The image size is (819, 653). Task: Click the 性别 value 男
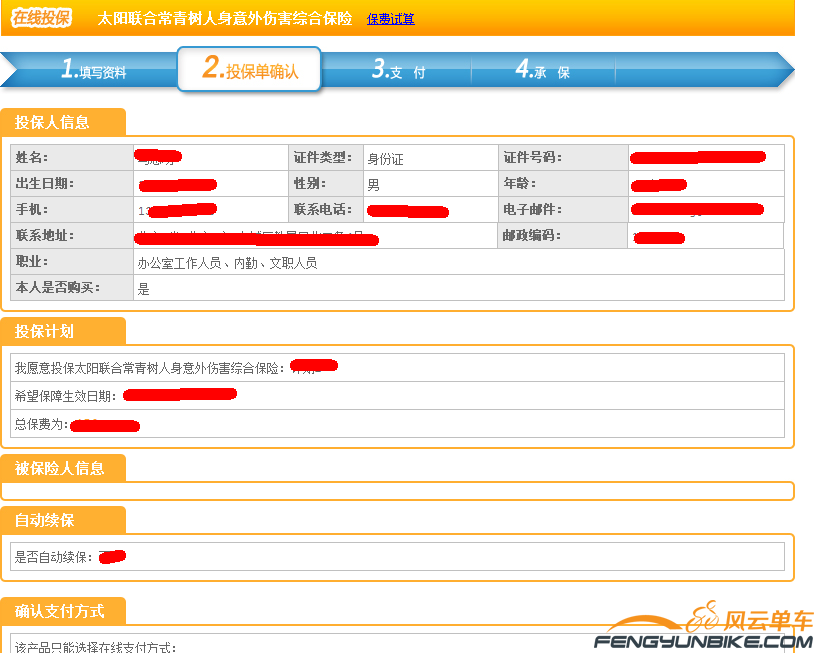pos(373,185)
